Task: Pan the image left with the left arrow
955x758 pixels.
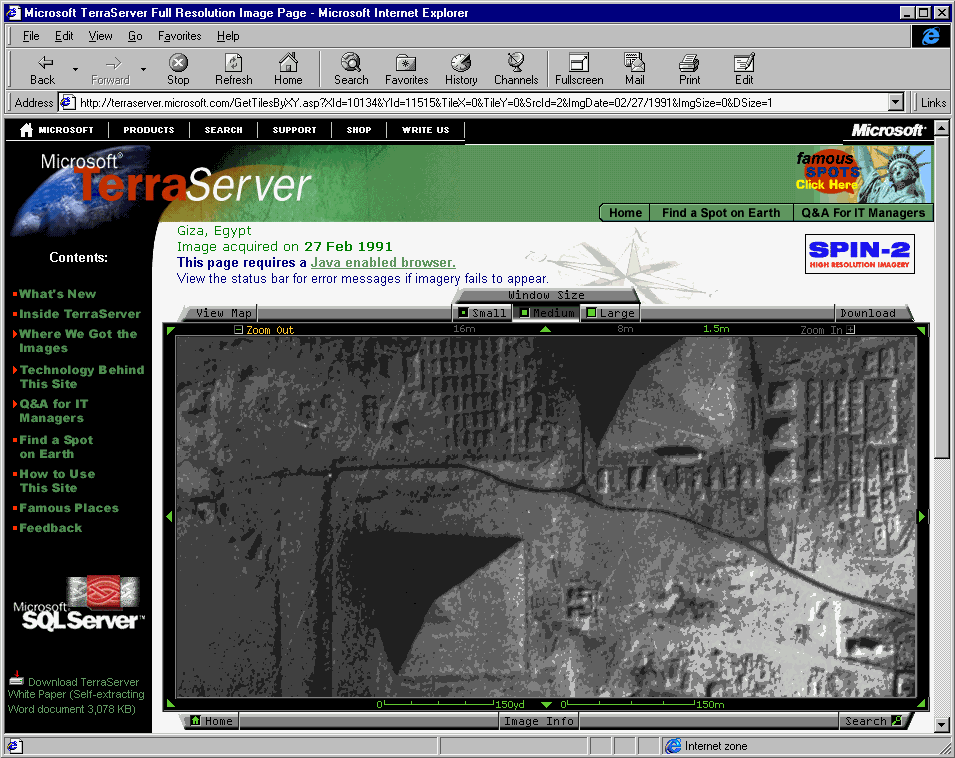Action: [x=169, y=516]
